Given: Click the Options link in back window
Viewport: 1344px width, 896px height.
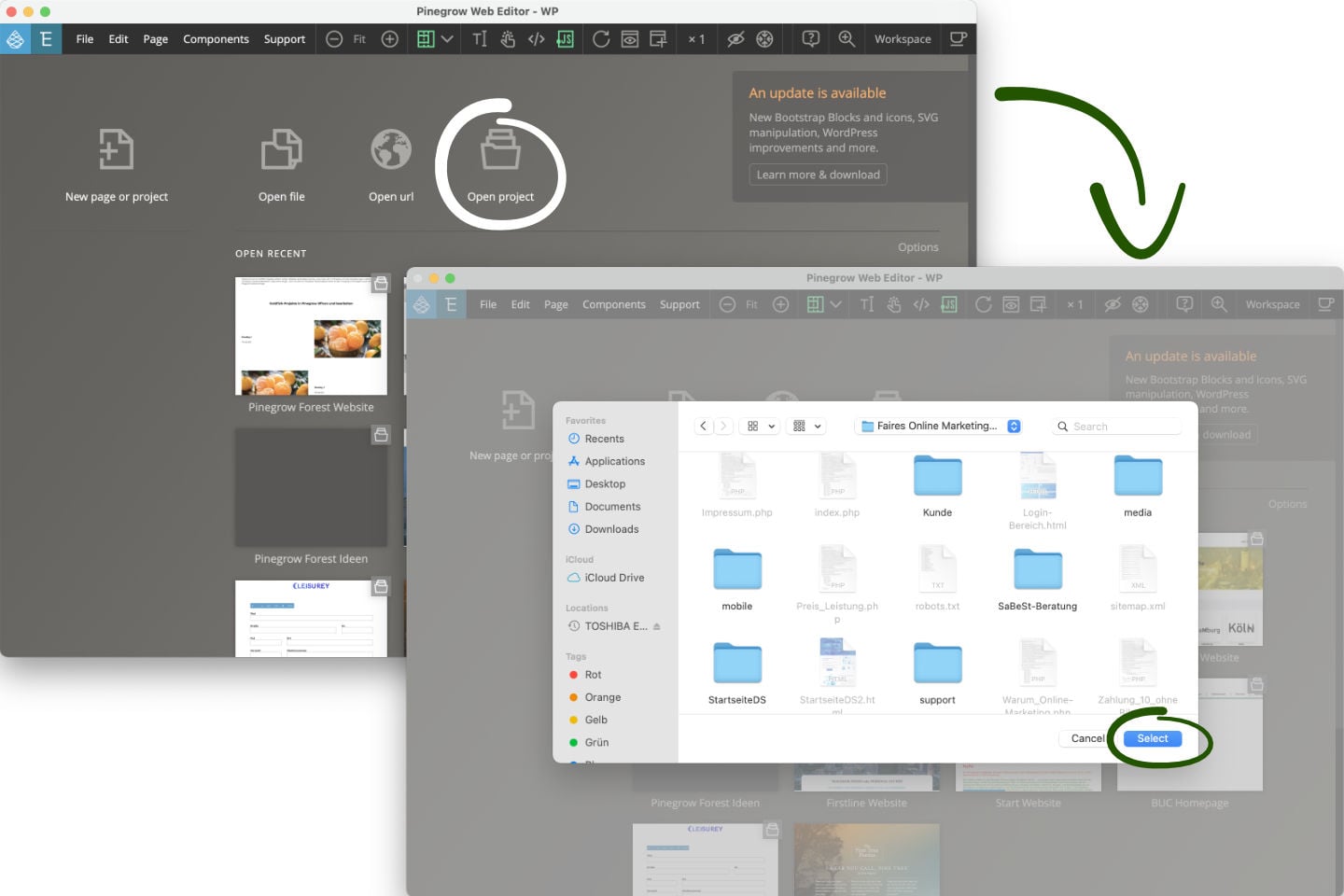Looking at the screenshot, I should (918, 247).
